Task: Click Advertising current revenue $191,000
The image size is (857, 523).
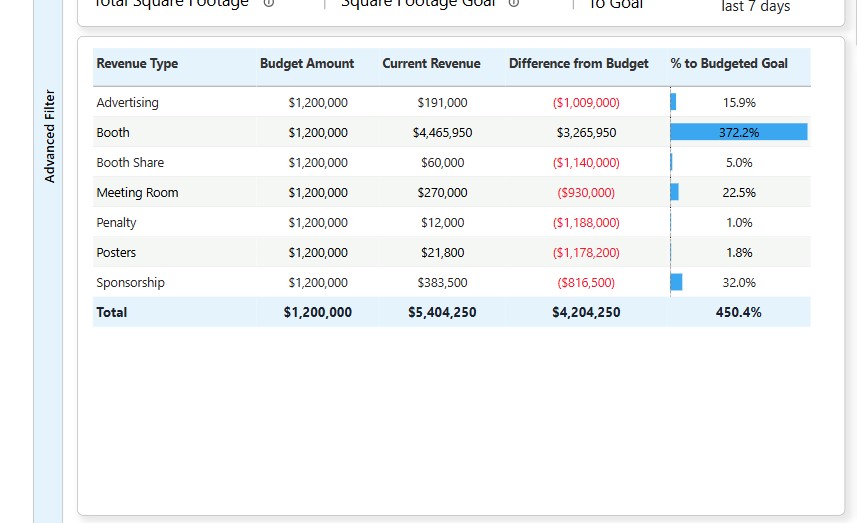Action: [x=442, y=102]
